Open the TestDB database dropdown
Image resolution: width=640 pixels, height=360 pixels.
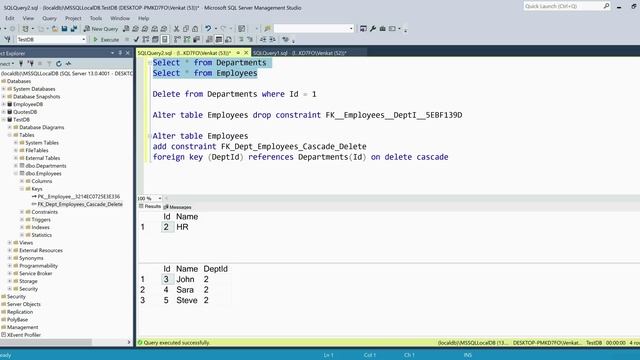click(84, 40)
